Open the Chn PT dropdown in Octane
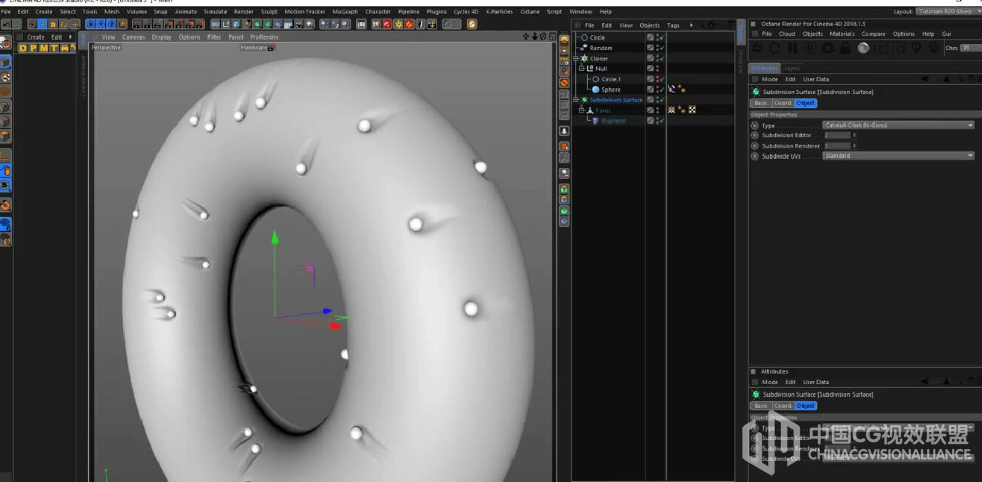The width and height of the screenshot is (982, 482). tap(971, 48)
